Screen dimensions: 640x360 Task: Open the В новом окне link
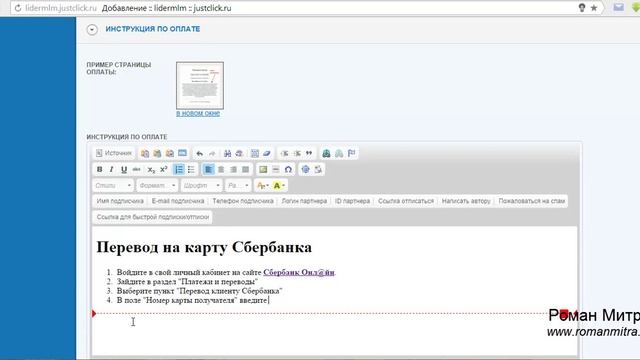(198, 114)
